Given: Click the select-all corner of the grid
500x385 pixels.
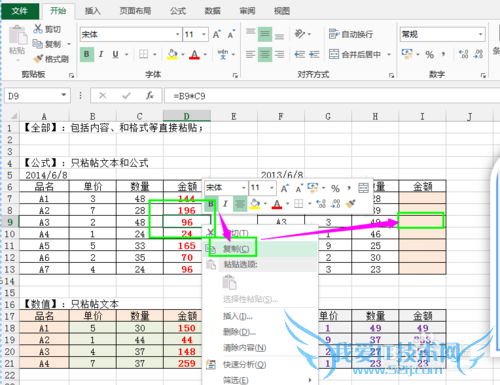Looking at the screenshot, I should pos(12,116).
